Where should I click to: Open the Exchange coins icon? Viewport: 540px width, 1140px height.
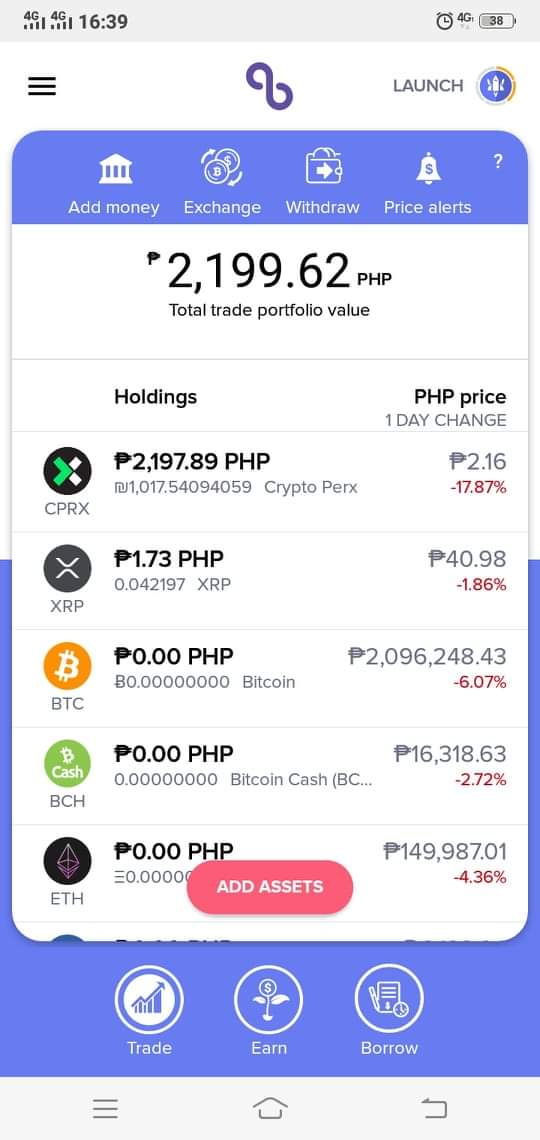pyautogui.click(x=222, y=167)
